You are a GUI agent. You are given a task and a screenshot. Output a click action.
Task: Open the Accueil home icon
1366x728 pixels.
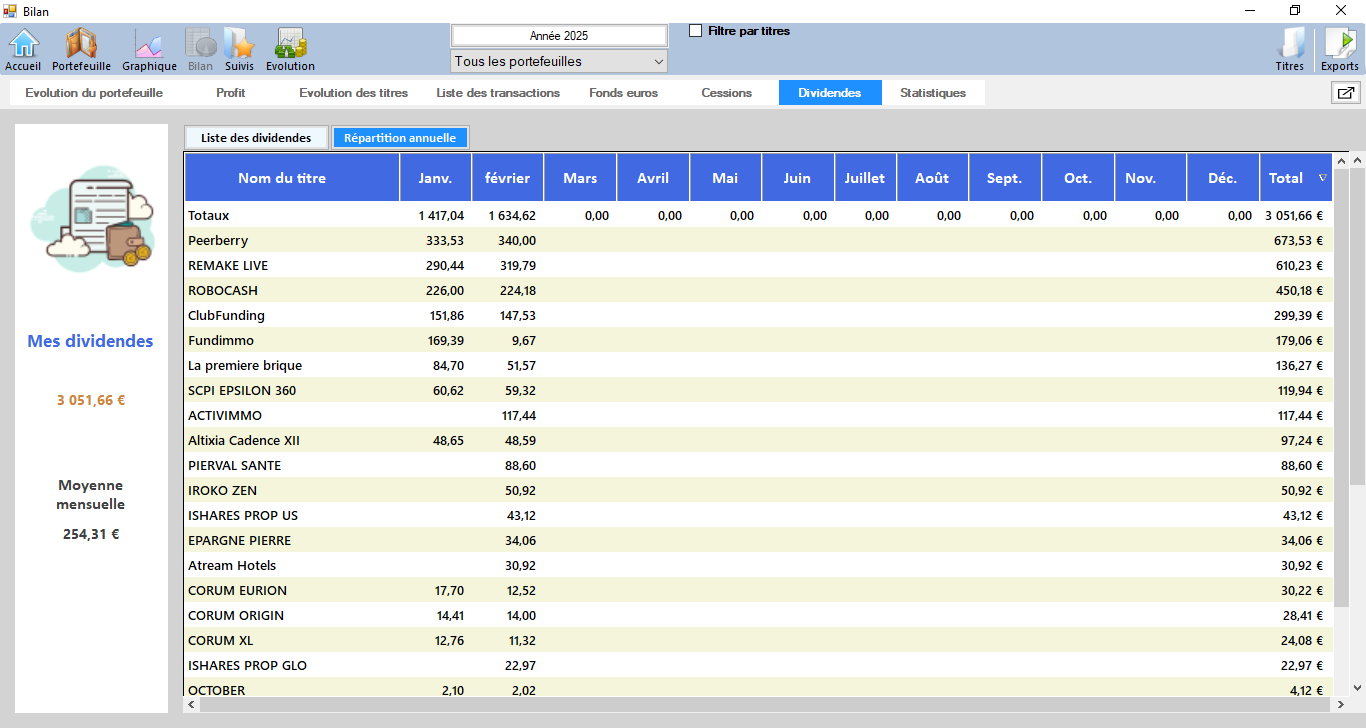pos(23,49)
